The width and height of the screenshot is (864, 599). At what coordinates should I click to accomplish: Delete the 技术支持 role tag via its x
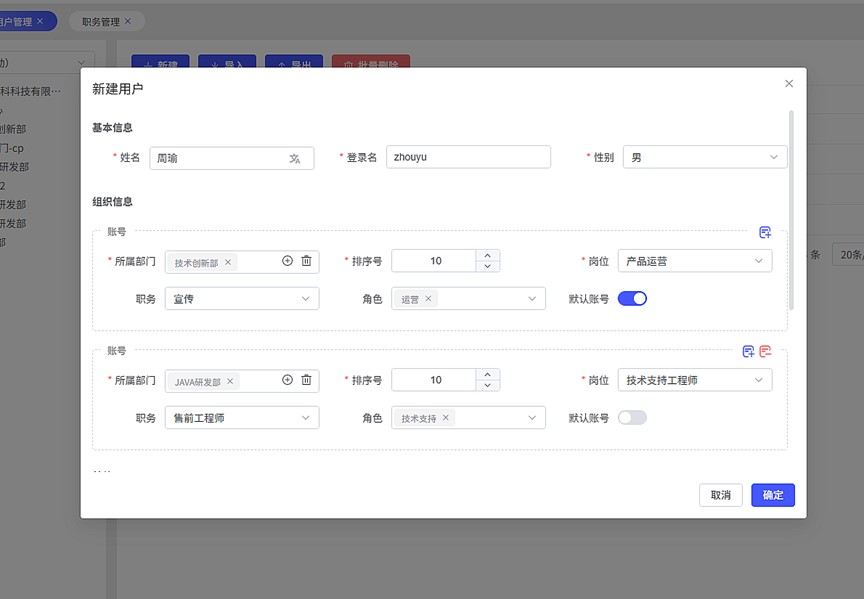pyautogui.click(x=446, y=418)
